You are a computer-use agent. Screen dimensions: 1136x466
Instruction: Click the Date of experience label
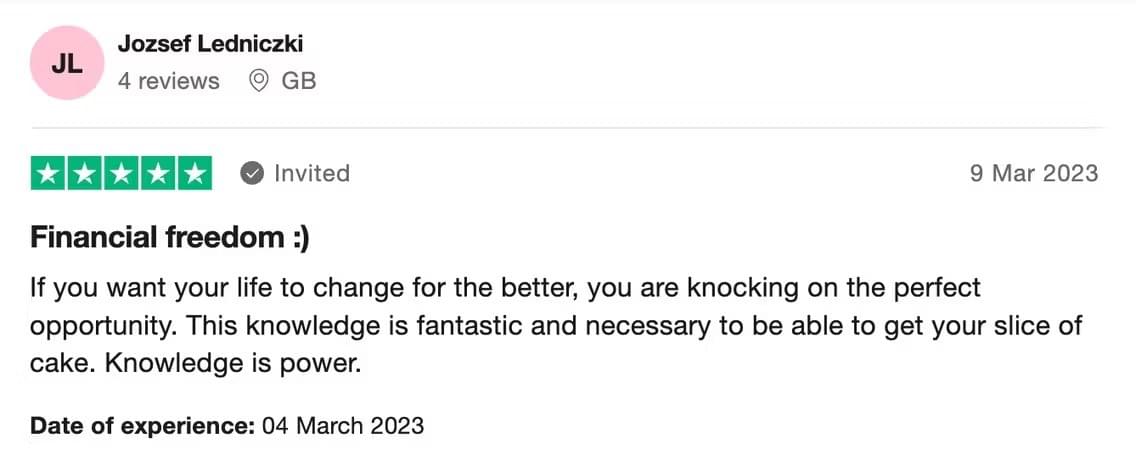(142, 425)
